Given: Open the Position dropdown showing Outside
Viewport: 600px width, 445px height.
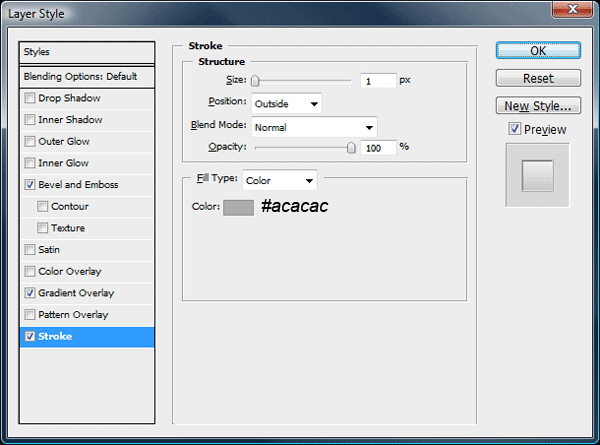Looking at the screenshot, I should pyautogui.click(x=287, y=104).
